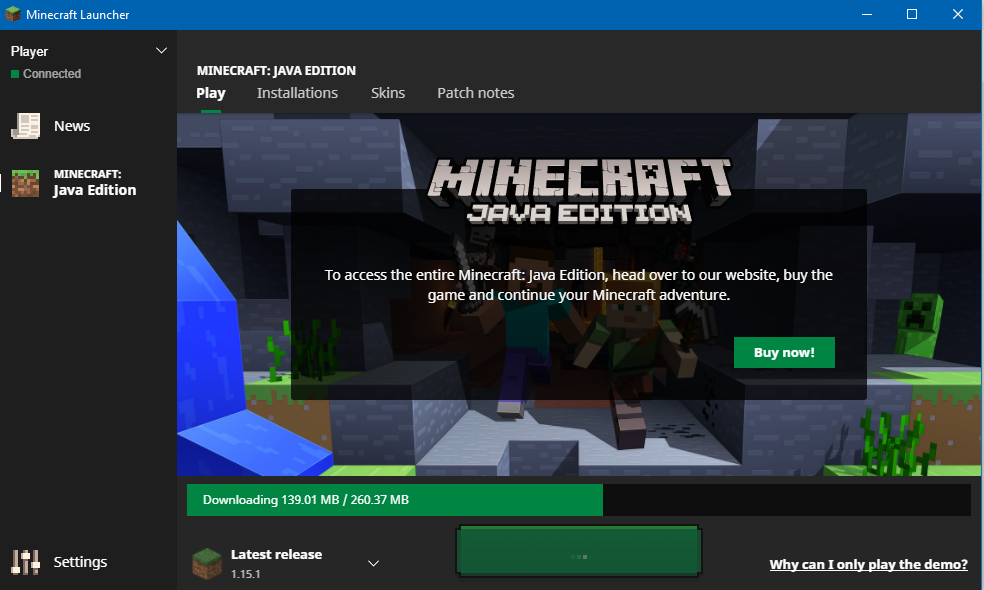Maximize the Minecraft Launcher window
Image resolution: width=984 pixels, height=590 pixels.
(912, 15)
